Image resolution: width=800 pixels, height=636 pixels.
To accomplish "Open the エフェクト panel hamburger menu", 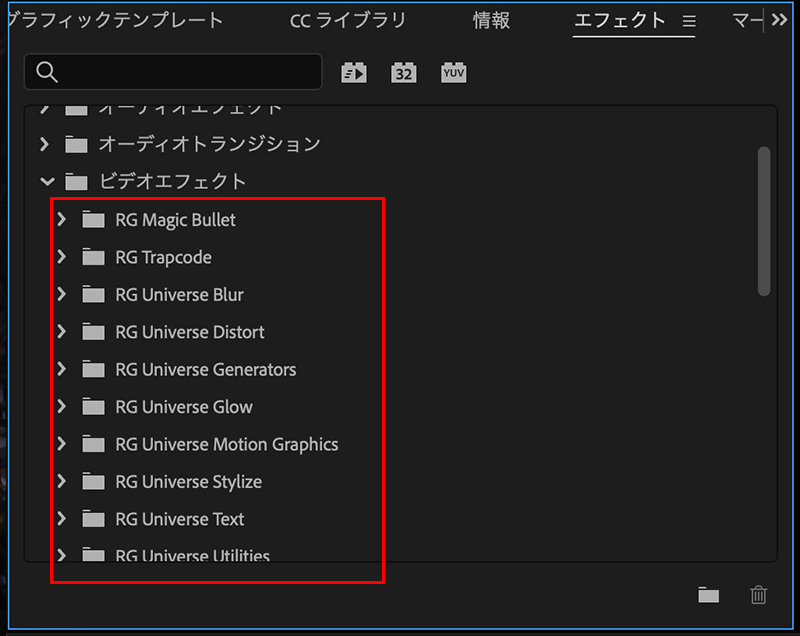I will 688,21.
